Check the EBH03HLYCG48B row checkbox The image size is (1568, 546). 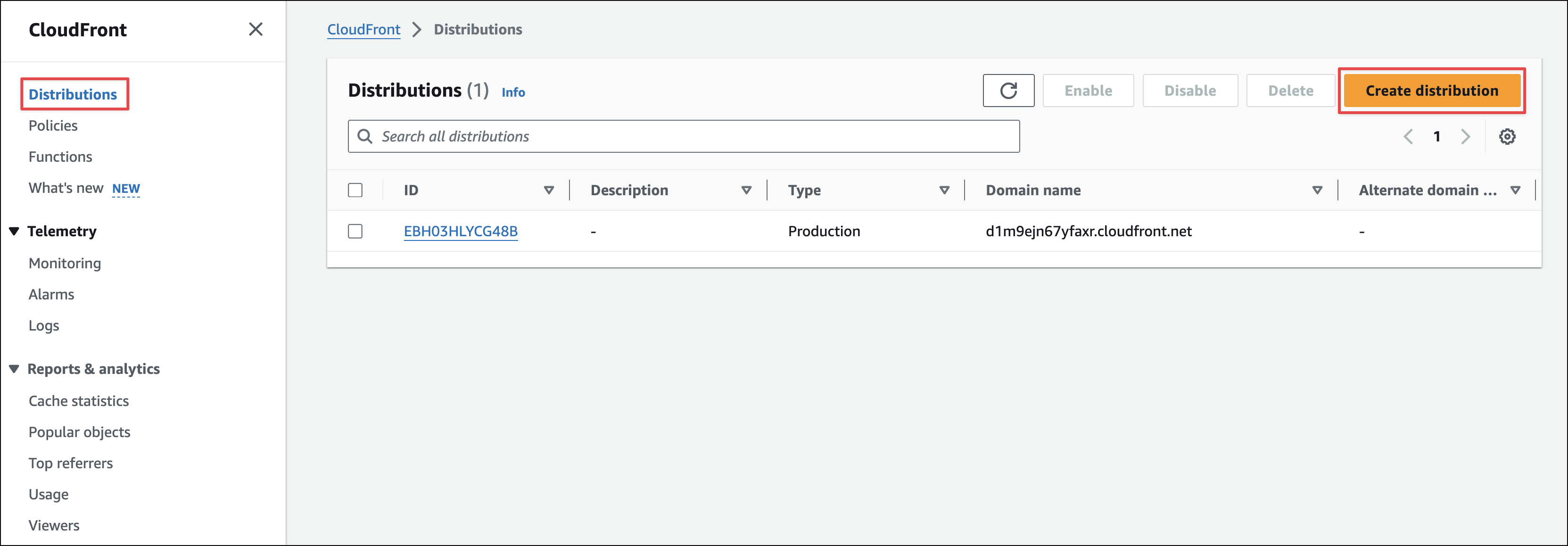[x=355, y=232]
